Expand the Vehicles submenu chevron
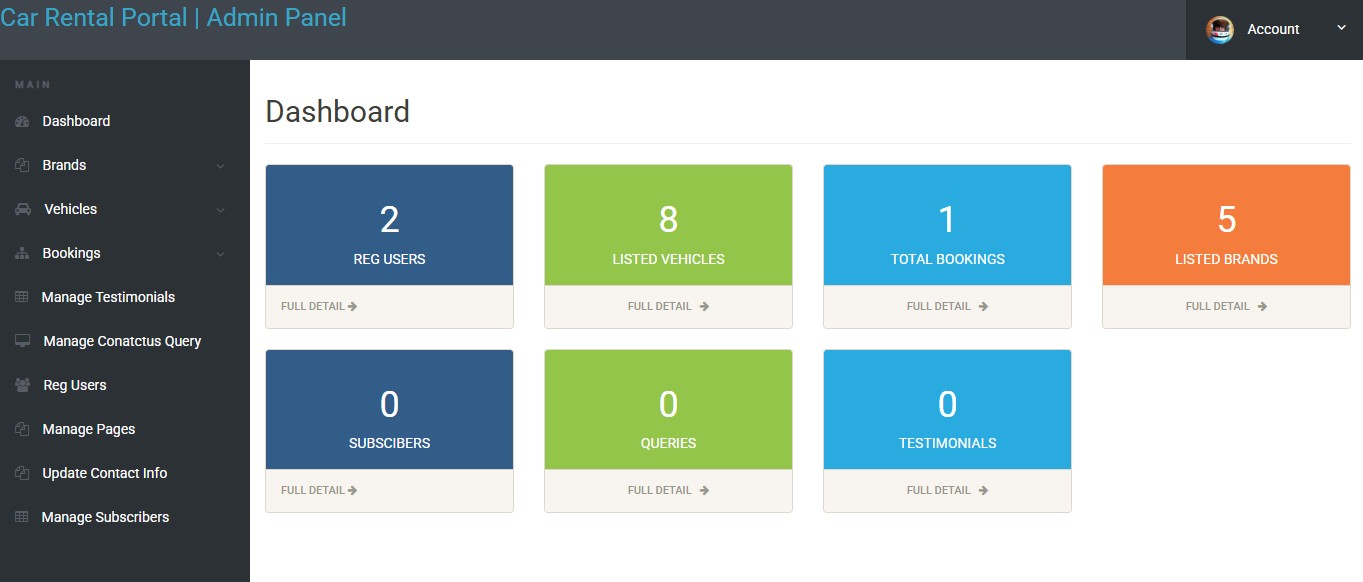The height and width of the screenshot is (582, 1363). coord(221,210)
